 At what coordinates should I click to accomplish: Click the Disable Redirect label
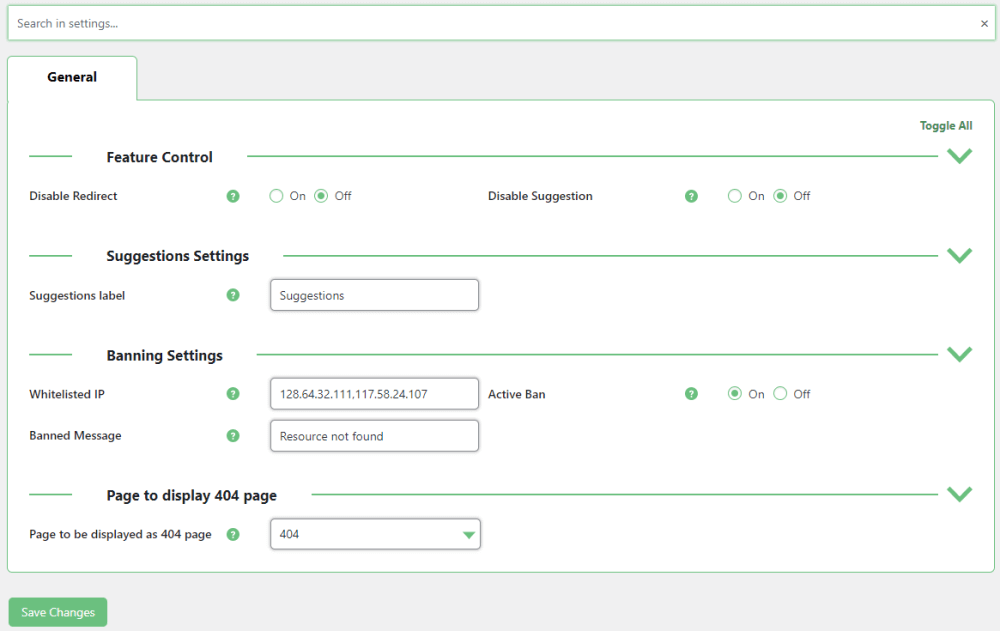coord(73,196)
